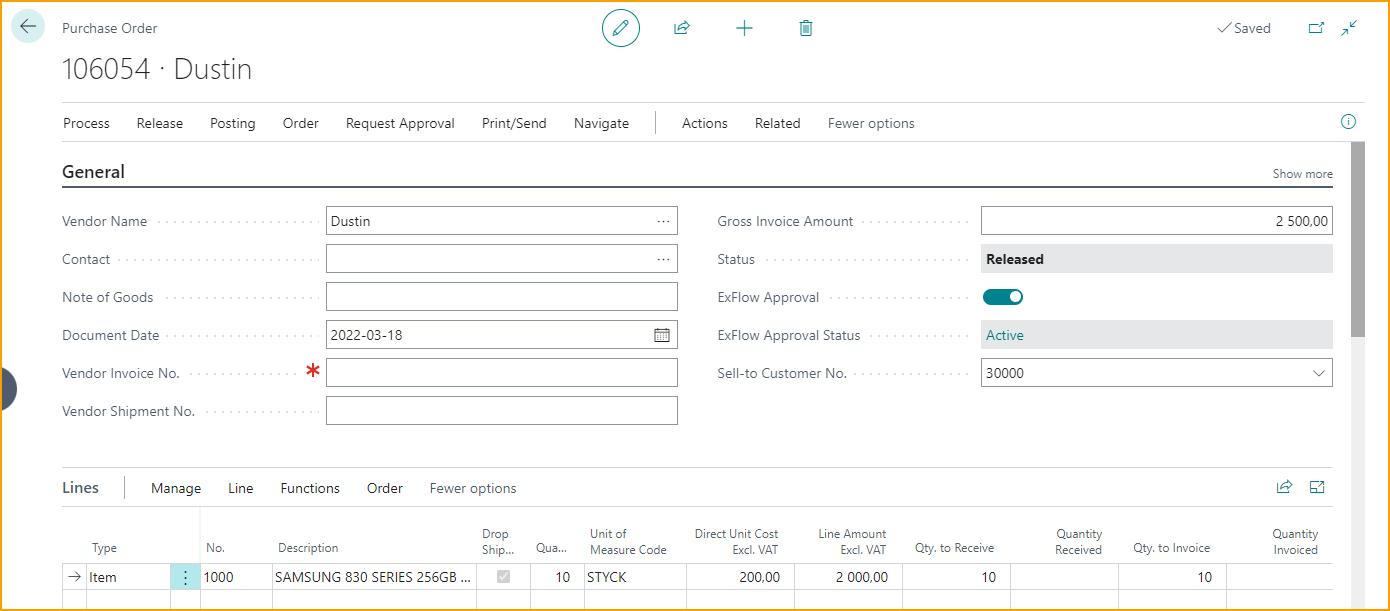Maximize the Lines section icon
This screenshot has width=1390, height=611.
coord(1317,487)
